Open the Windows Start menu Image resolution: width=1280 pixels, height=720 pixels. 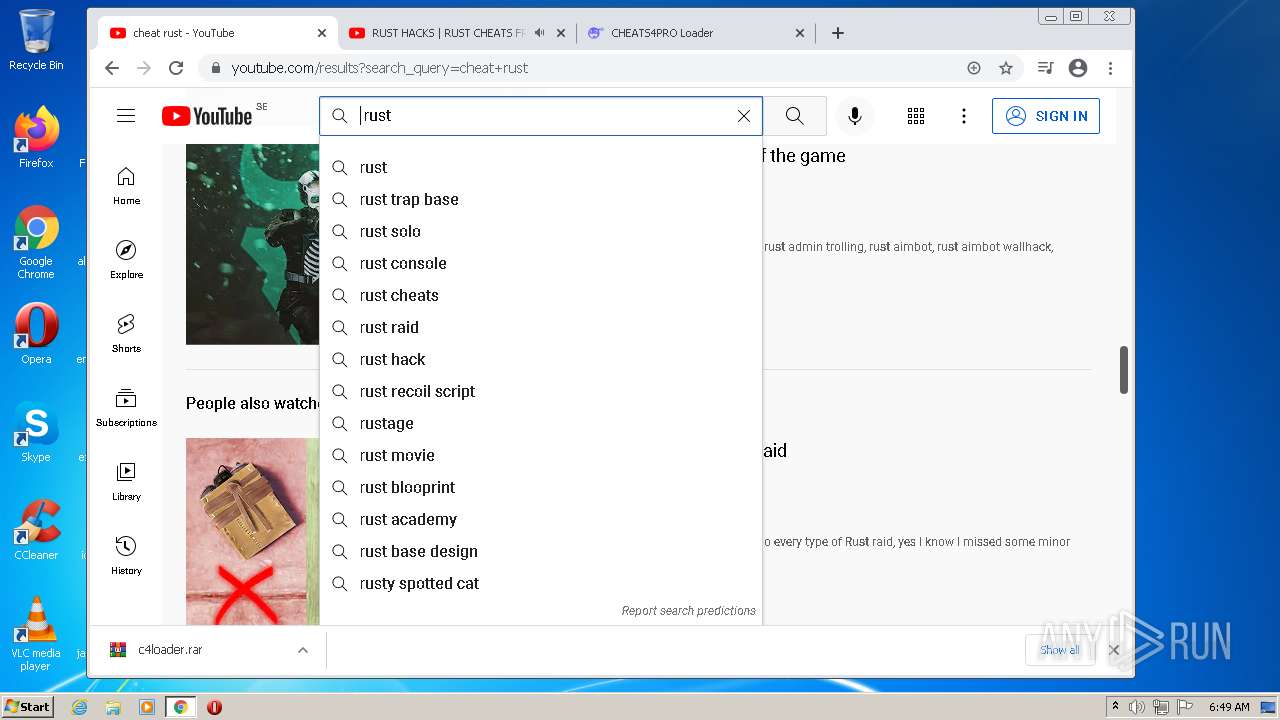[28, 707]
